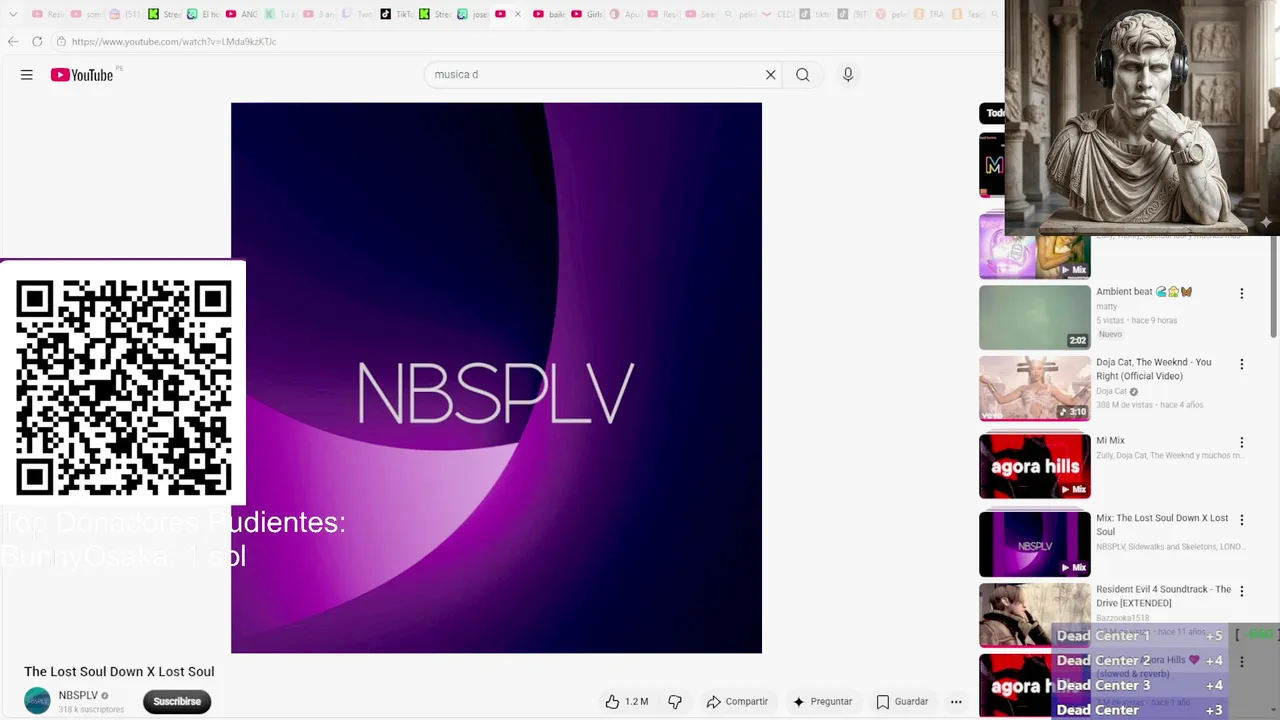This screenshot has width=1280, height=720.
Task: Open the 'Ambient beat' video thumbnail
Action: [x=1035, y=317]
